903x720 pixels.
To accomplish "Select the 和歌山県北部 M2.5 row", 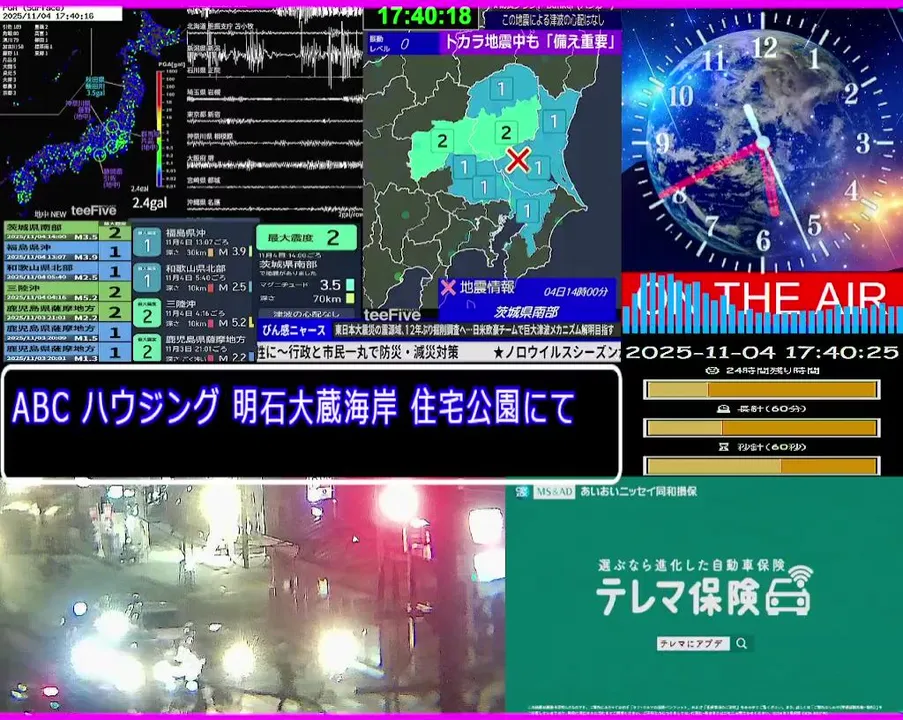I will tap(67, 271).
